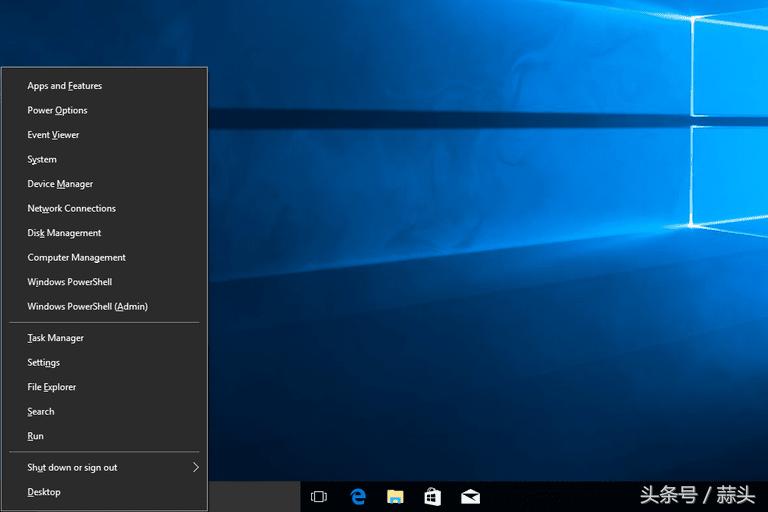Open Task View from the taskbar
The width and height of the screenshot is (768, 512).
[x=319, y=497]
